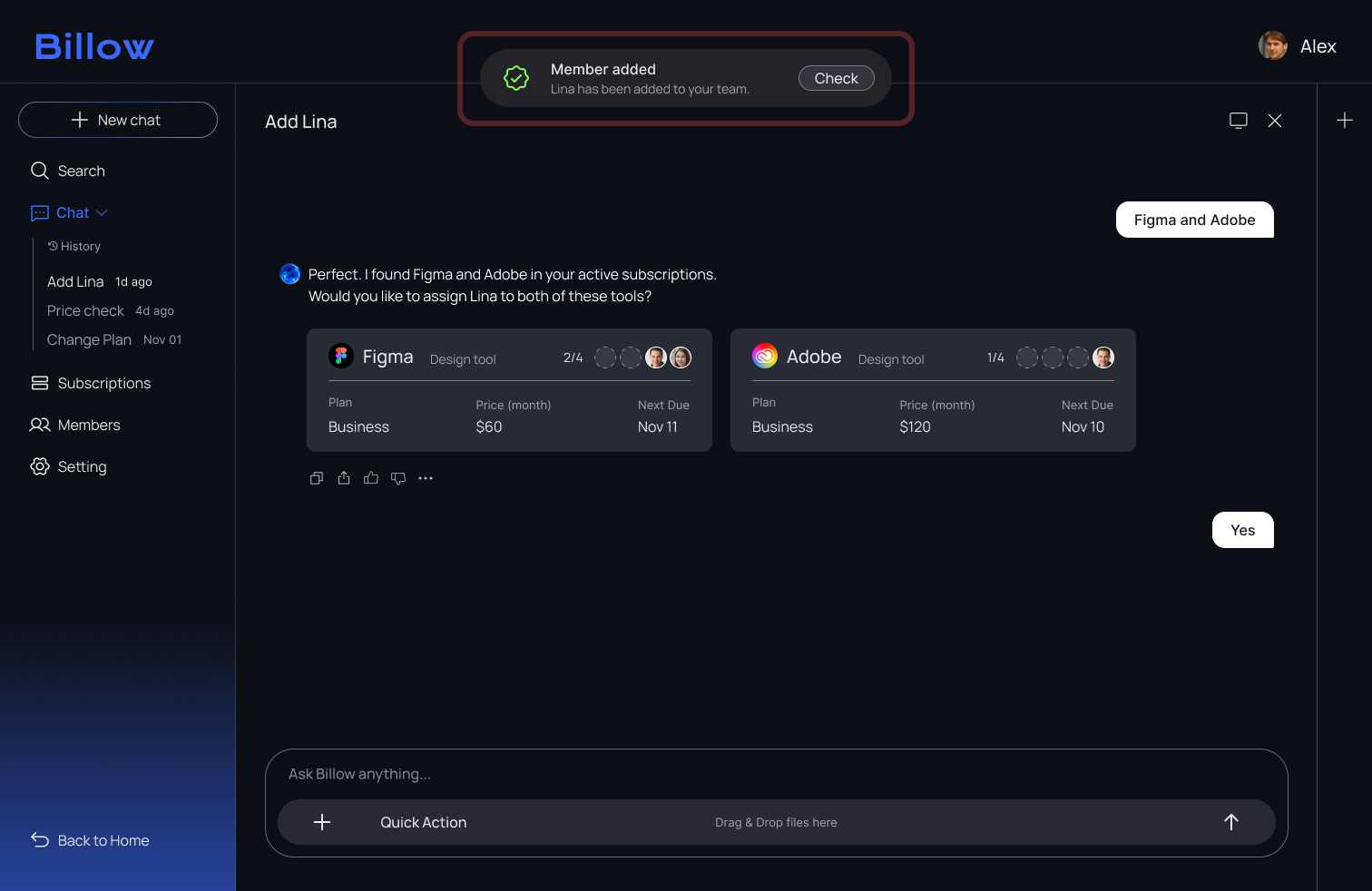
Task: Open Quick Action
Action: tap(424, 822)
